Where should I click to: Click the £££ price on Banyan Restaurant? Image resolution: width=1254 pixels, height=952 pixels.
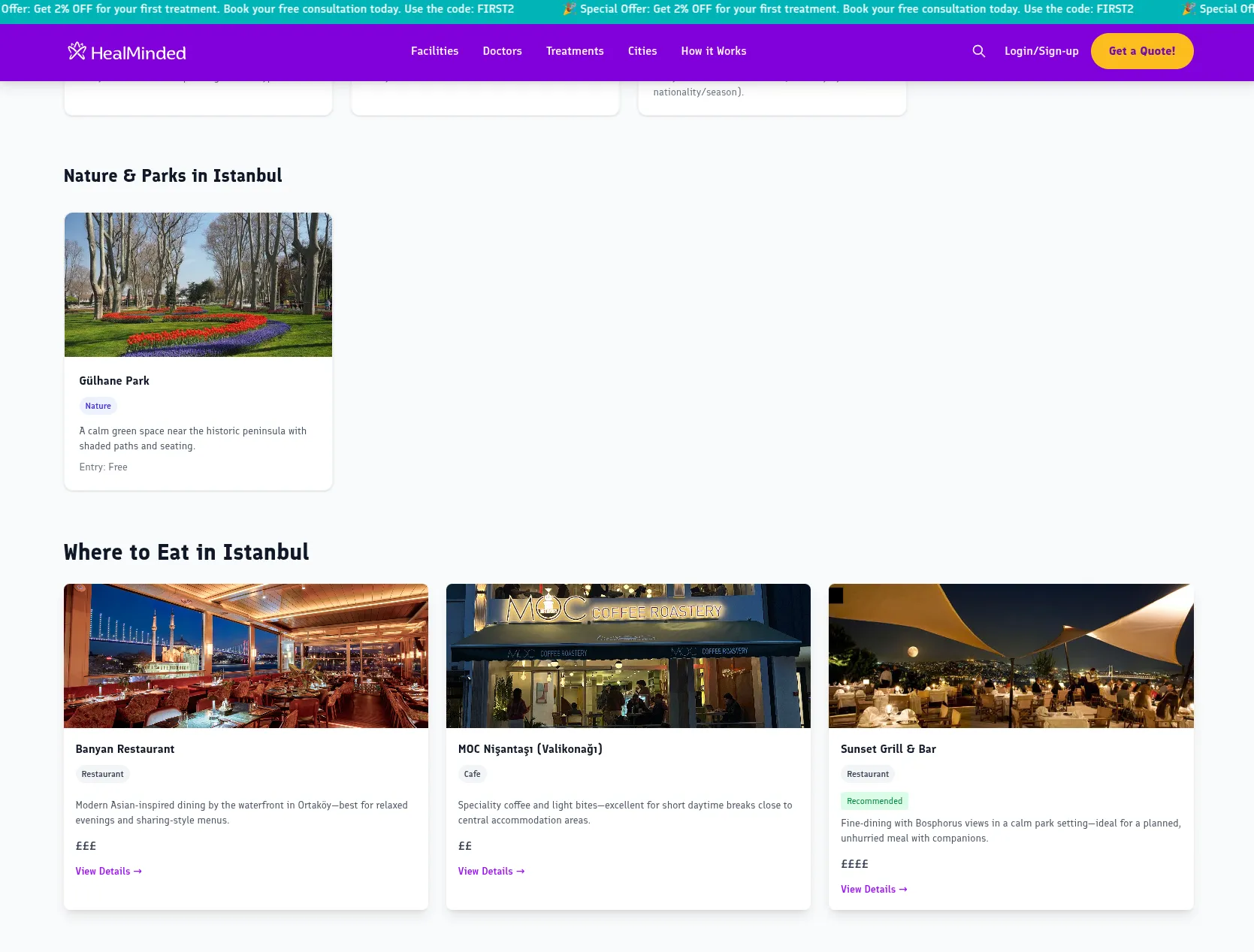click(x=86, y=846)
